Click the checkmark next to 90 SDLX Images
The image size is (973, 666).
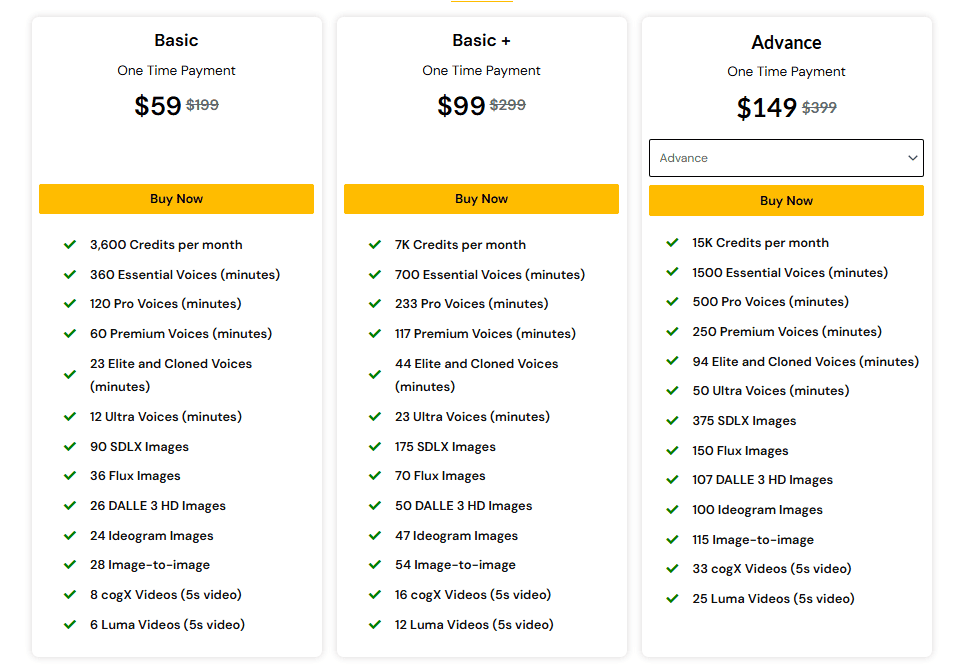coord(70,446)
